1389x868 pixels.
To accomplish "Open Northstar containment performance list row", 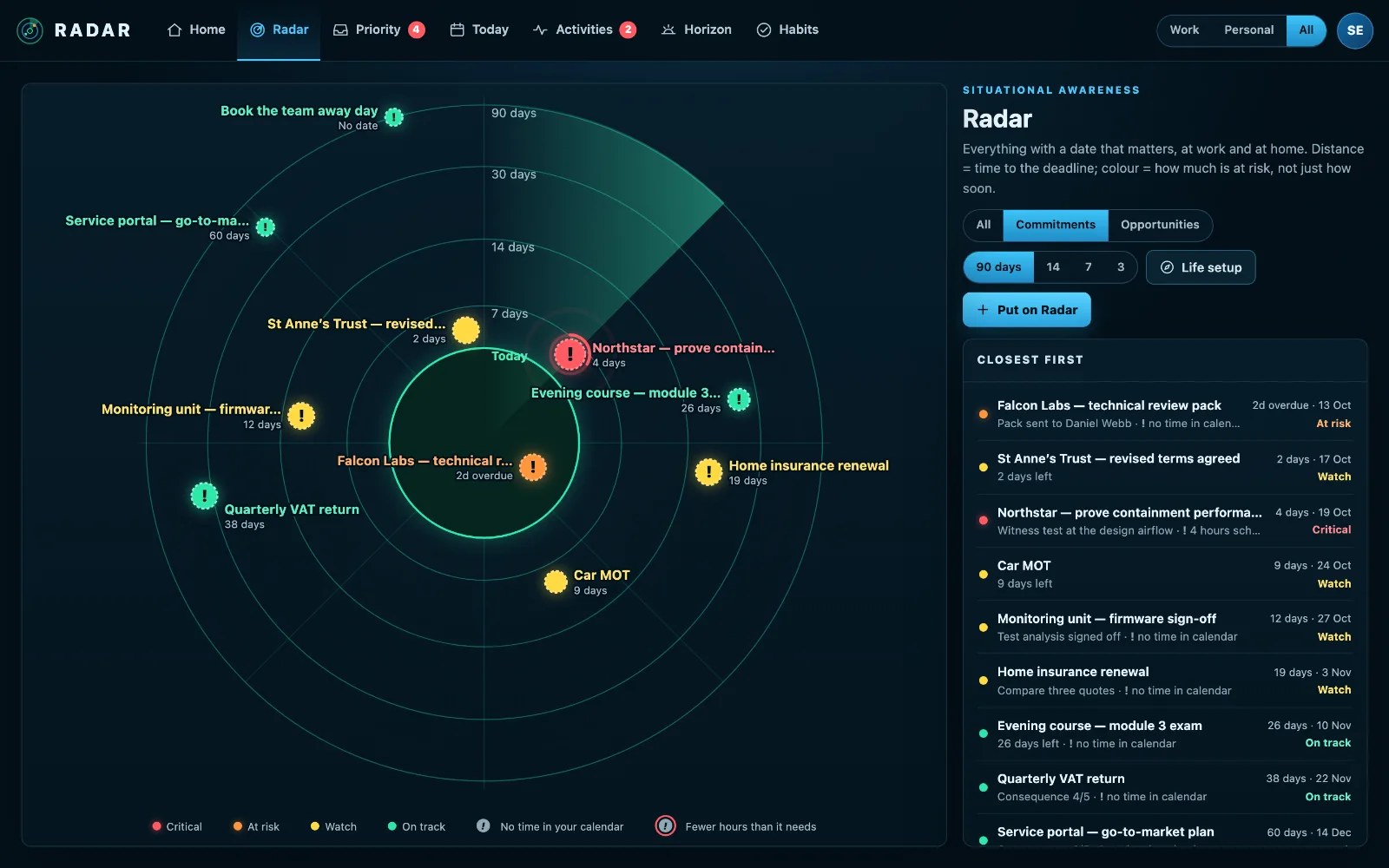I will [x=1165, y=521].
